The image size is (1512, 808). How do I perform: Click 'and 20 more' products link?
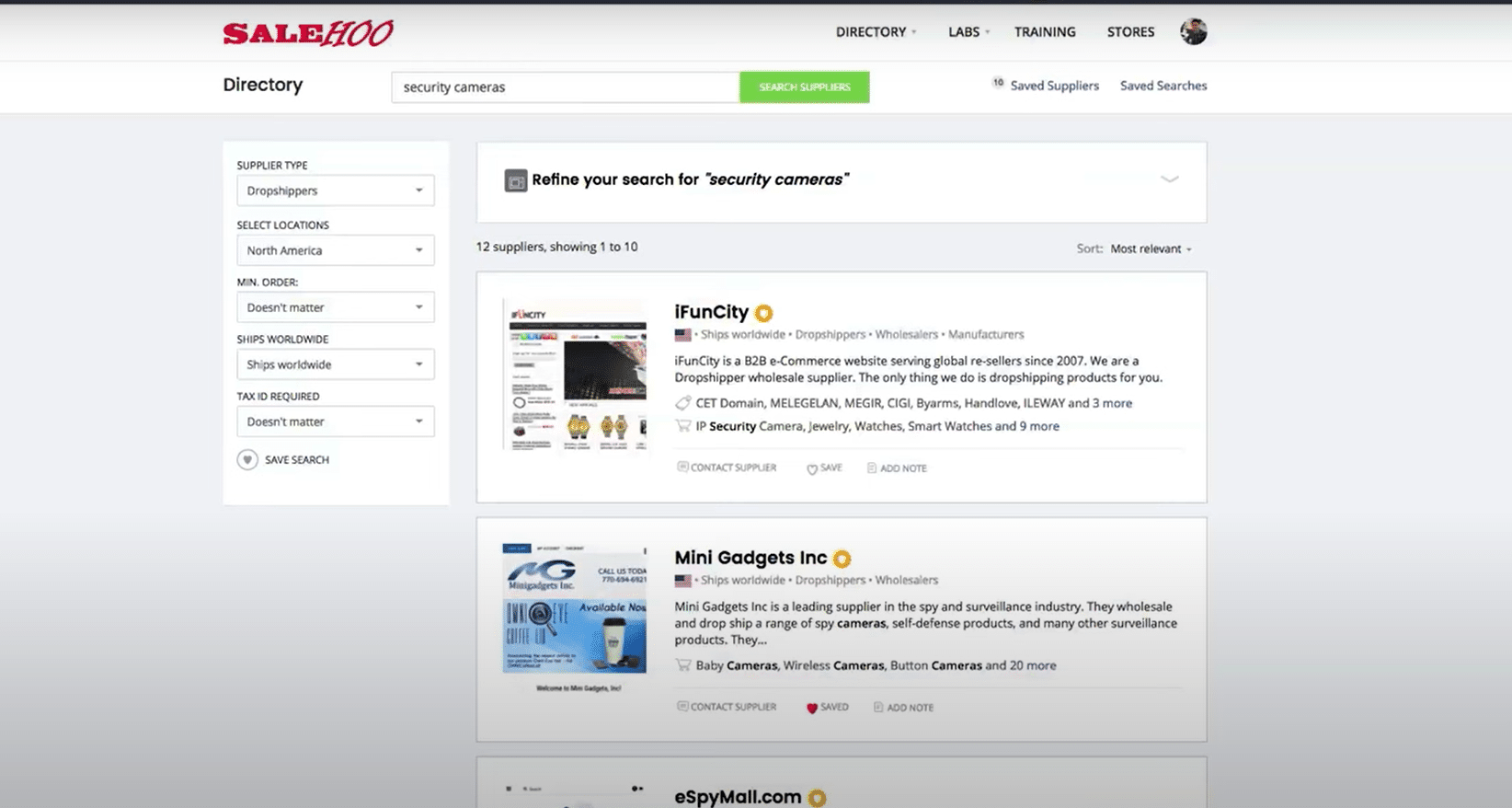pos(1021,665)
